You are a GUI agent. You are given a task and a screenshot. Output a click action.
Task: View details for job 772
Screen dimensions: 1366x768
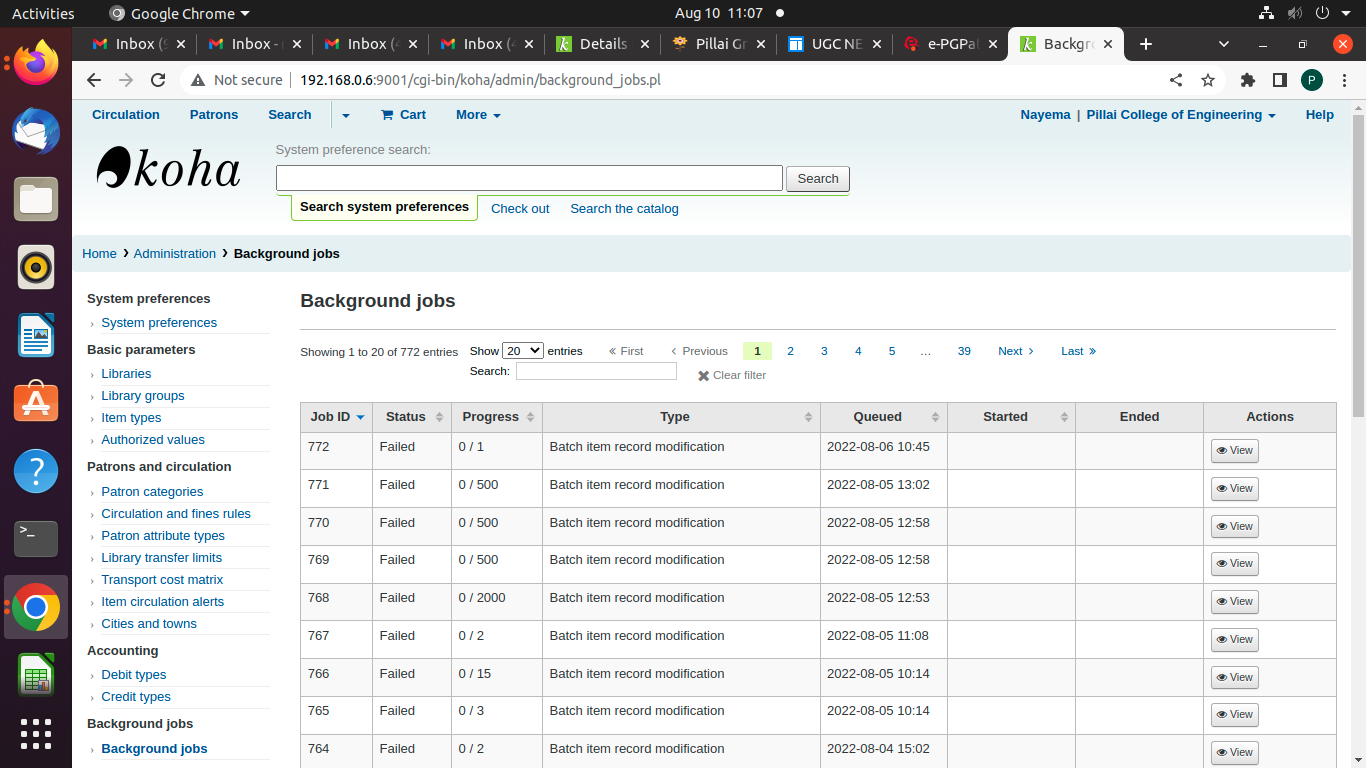(x=1234, y=451)
